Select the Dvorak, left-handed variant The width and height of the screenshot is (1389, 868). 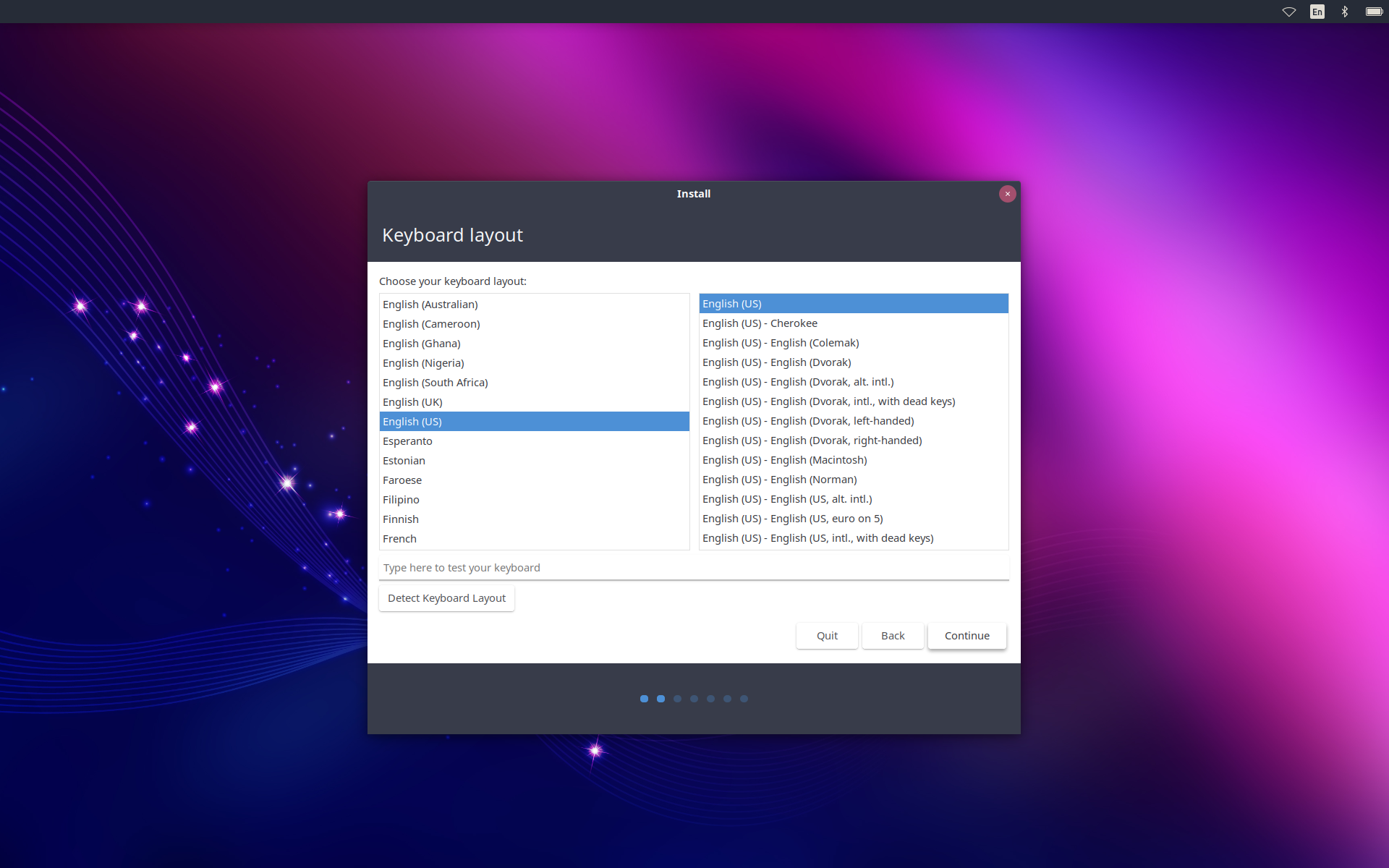click(808, 421)
